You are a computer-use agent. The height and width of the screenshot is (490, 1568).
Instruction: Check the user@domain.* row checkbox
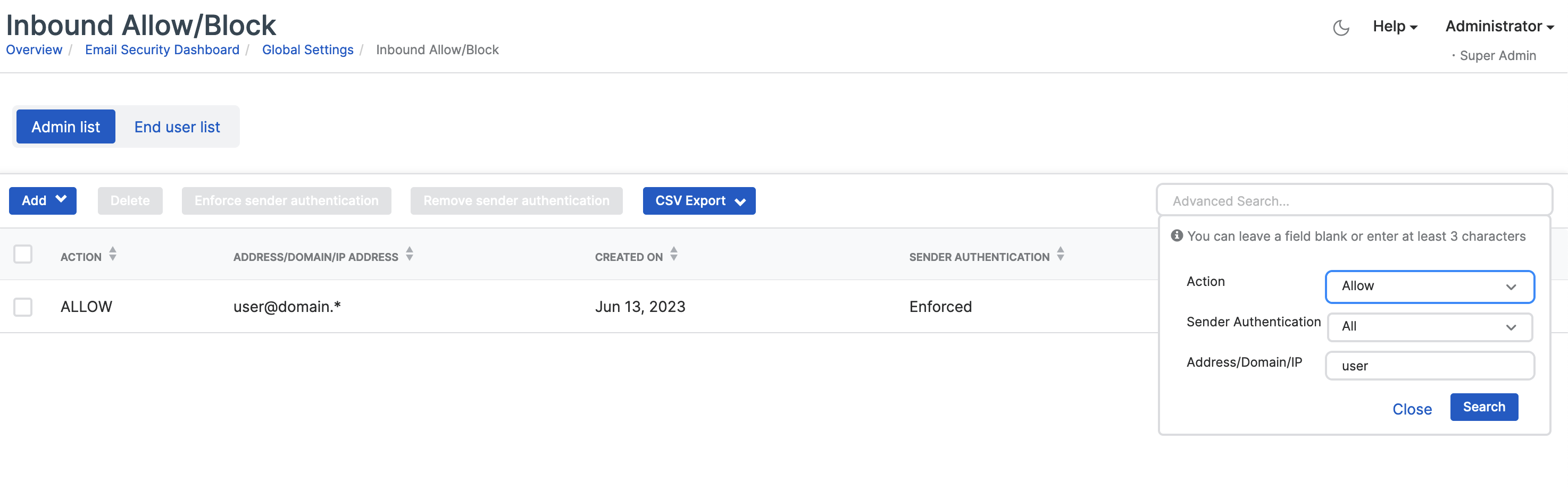(23, 307)
